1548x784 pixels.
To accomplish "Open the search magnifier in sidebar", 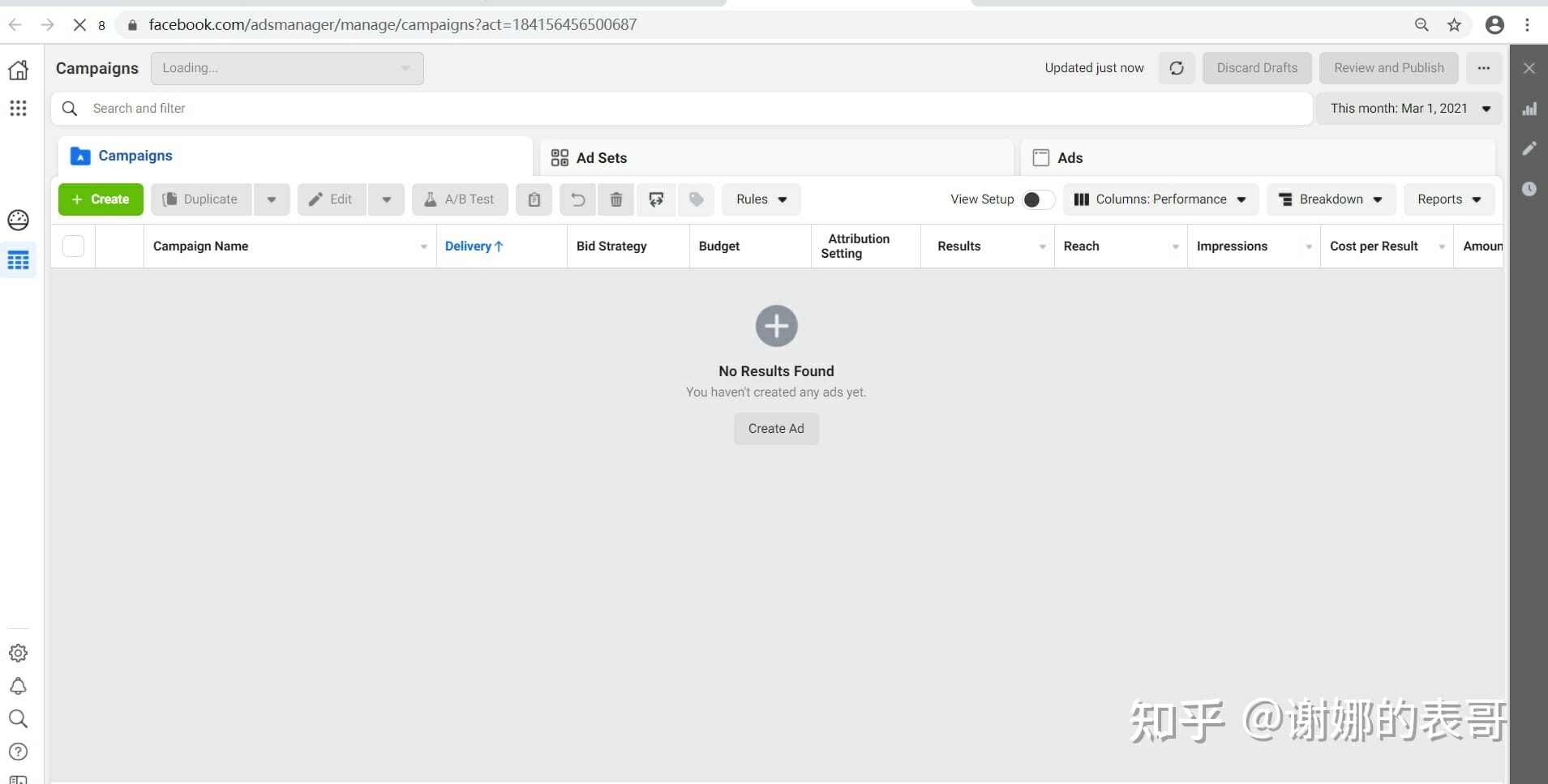I will 18,718.
